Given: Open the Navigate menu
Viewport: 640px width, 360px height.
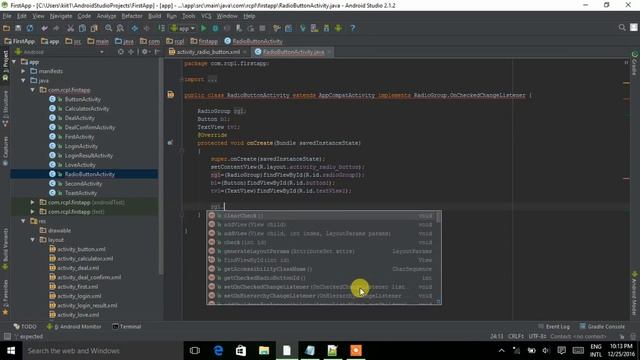Looking at the screenshot, I should point(61,16).
